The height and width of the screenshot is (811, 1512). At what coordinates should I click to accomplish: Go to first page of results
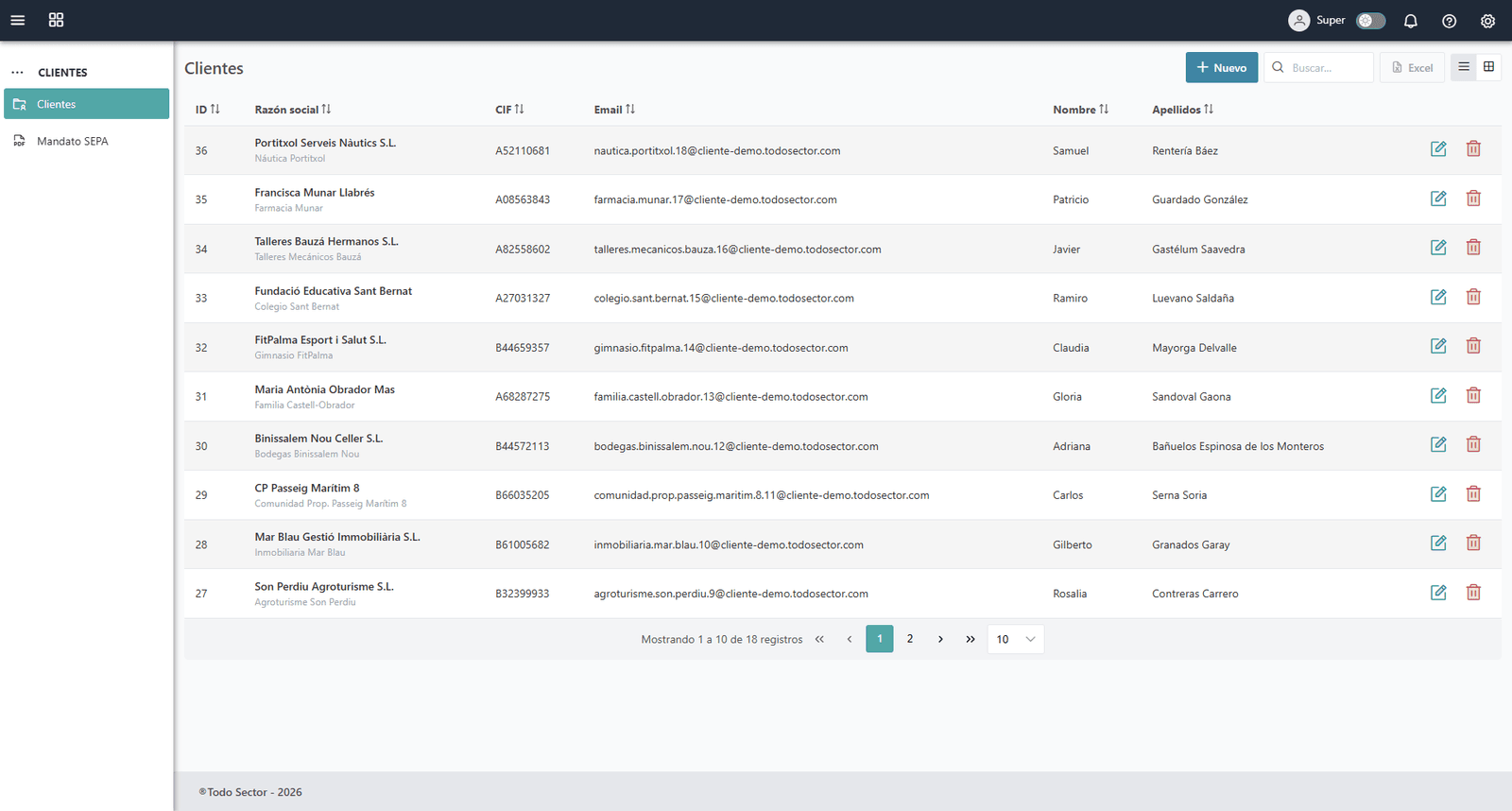819,639
